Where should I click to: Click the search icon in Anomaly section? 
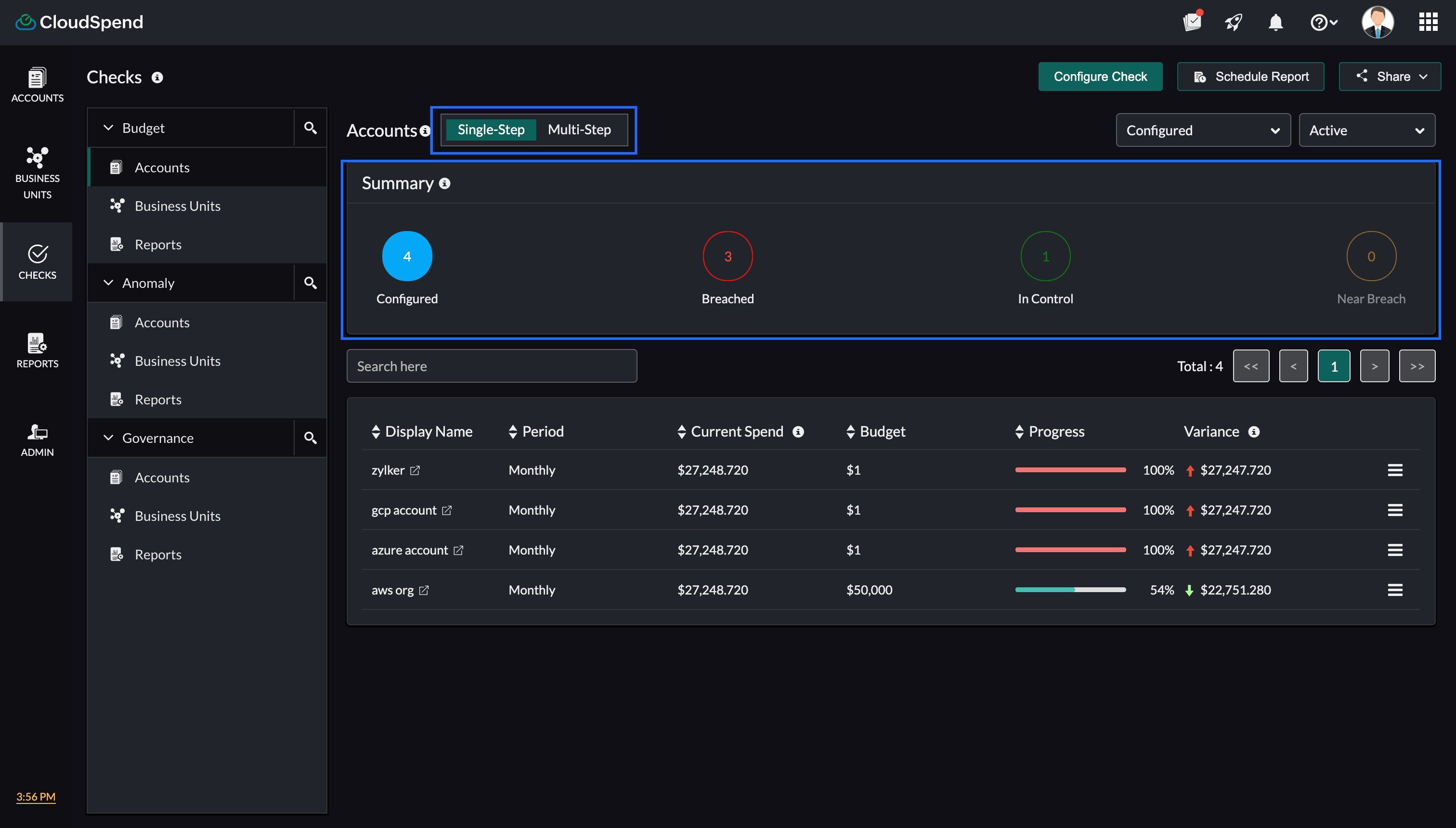point(310,283)
